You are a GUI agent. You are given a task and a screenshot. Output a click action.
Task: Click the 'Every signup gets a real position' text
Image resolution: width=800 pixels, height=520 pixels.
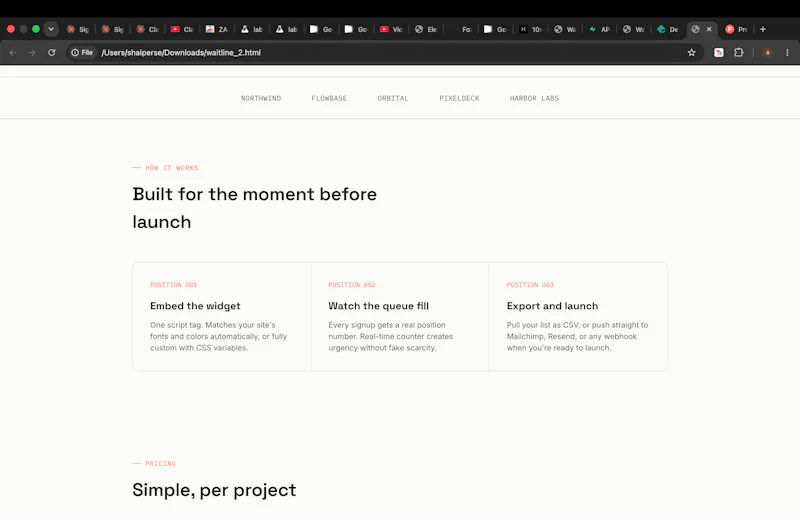[x=390, y=336]
